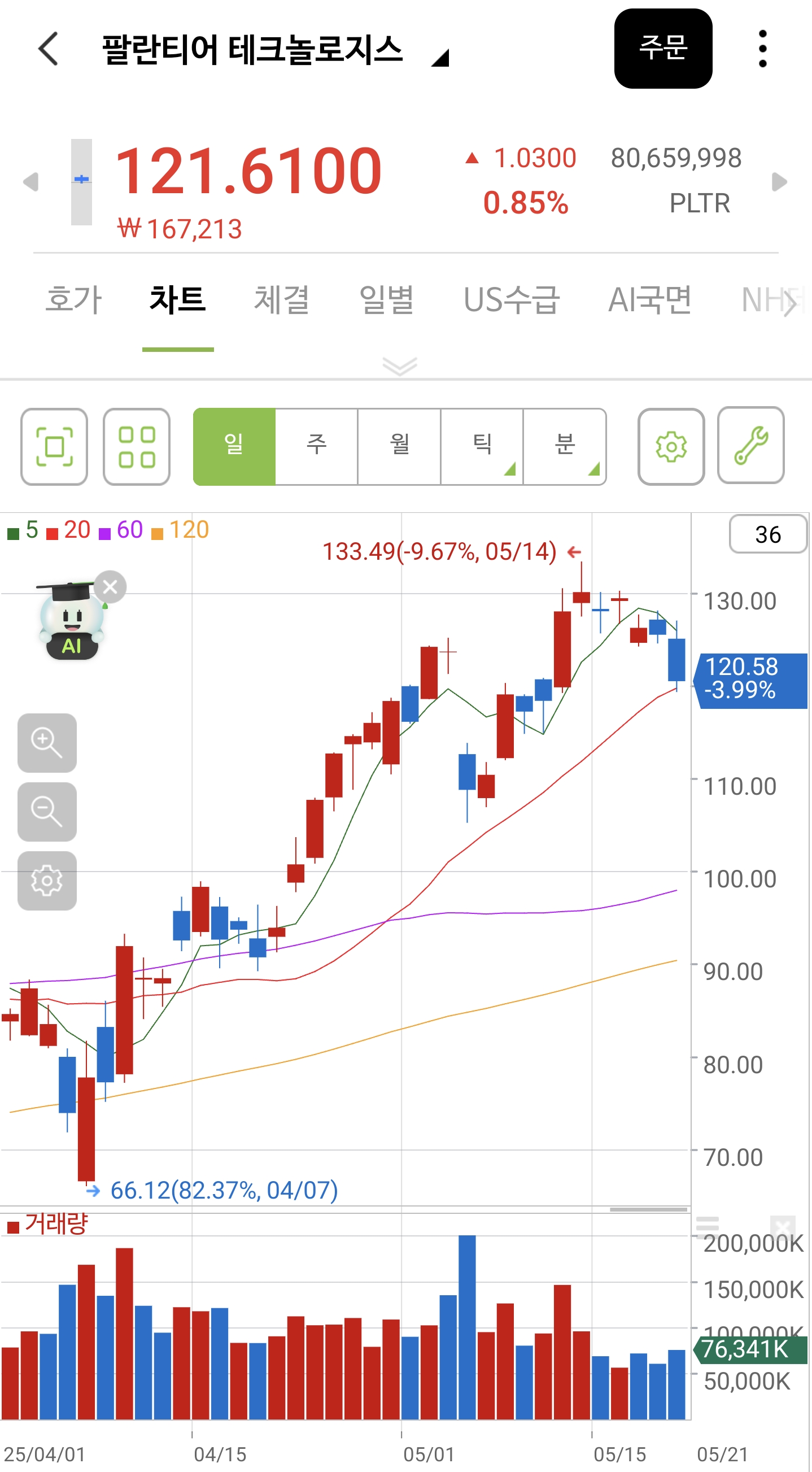Tap the orange 120-day moving average legend
Screen dimensions: 812x1472
point(181,530)
